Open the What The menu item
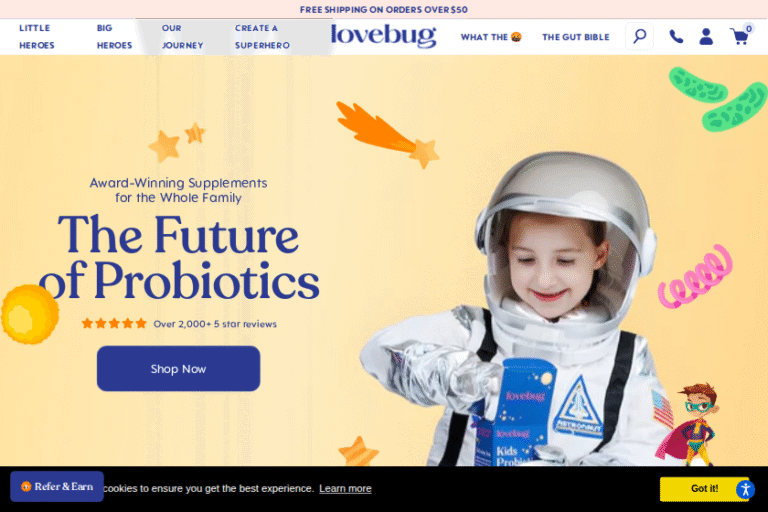Screen dimensions: 768x512 (x=491, y=37)
